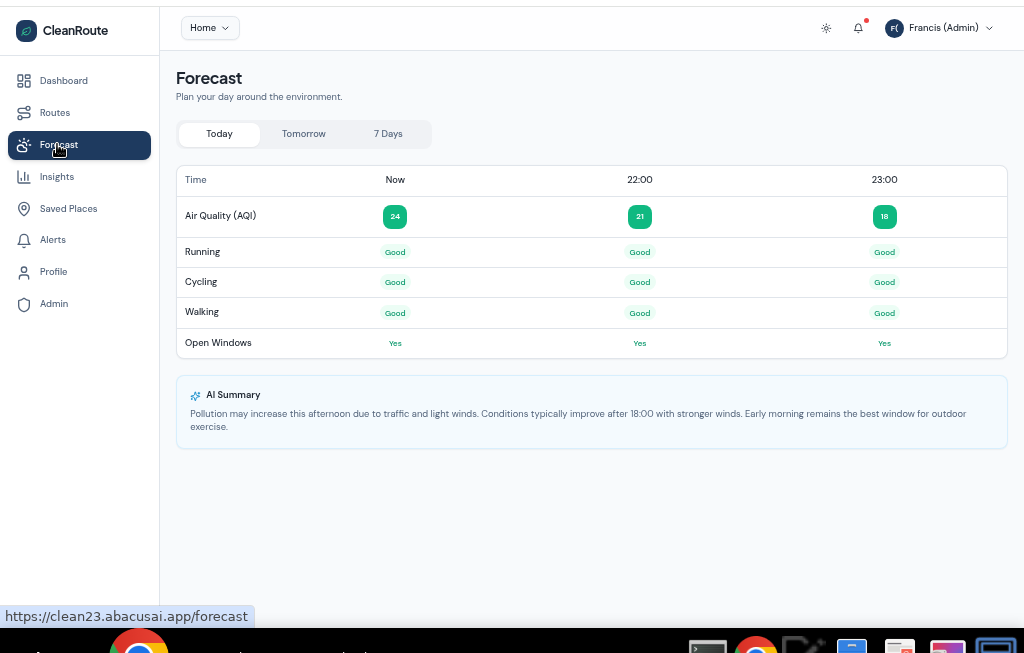This screenshot has height=653, width=1024.
Task: Toggle the light/dark theme sun icon
Action: click(826, 28)
